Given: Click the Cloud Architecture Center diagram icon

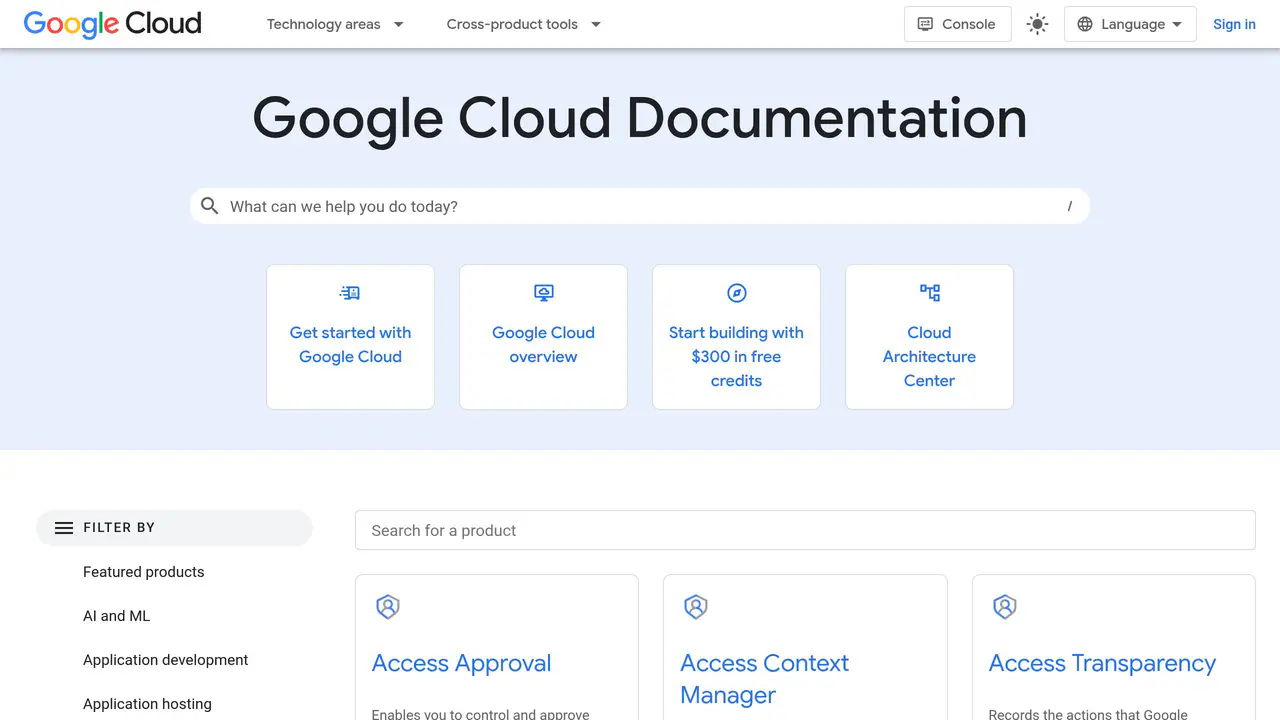Looking at the screenshot, I should 929,293.
